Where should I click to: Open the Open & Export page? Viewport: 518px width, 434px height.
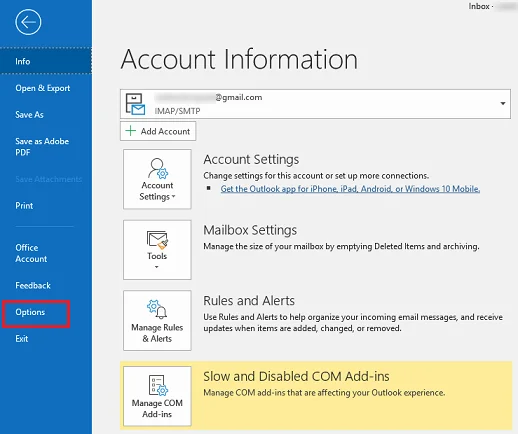43,88
